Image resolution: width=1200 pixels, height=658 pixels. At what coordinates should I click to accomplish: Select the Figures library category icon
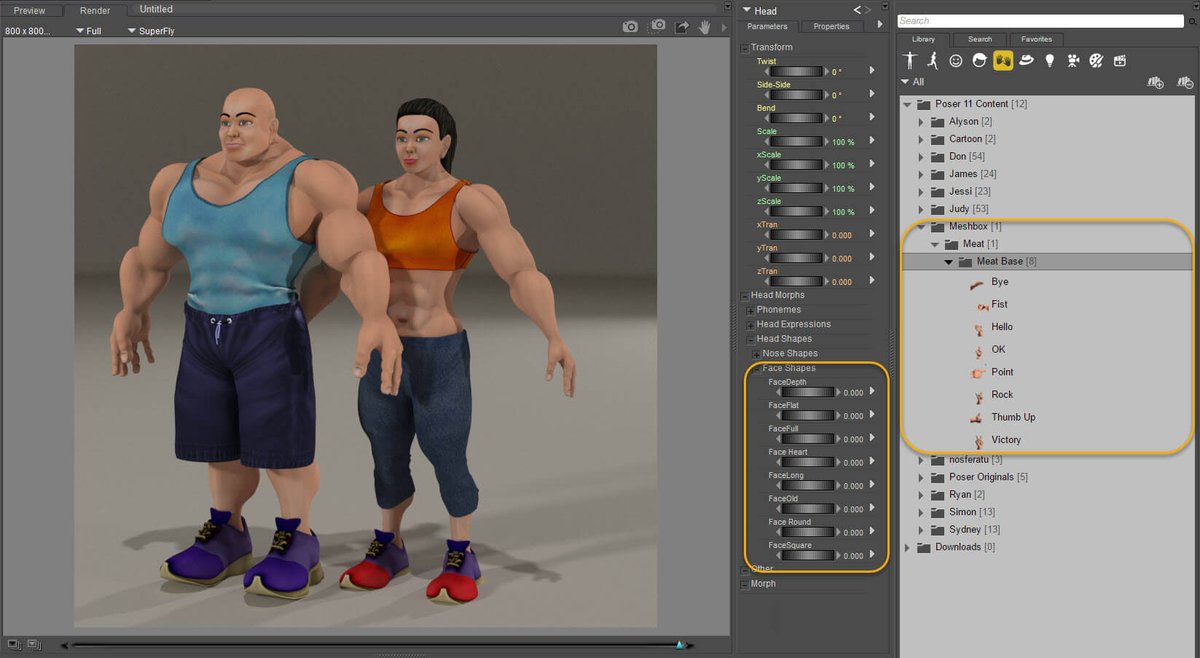[x=910, y=60]
